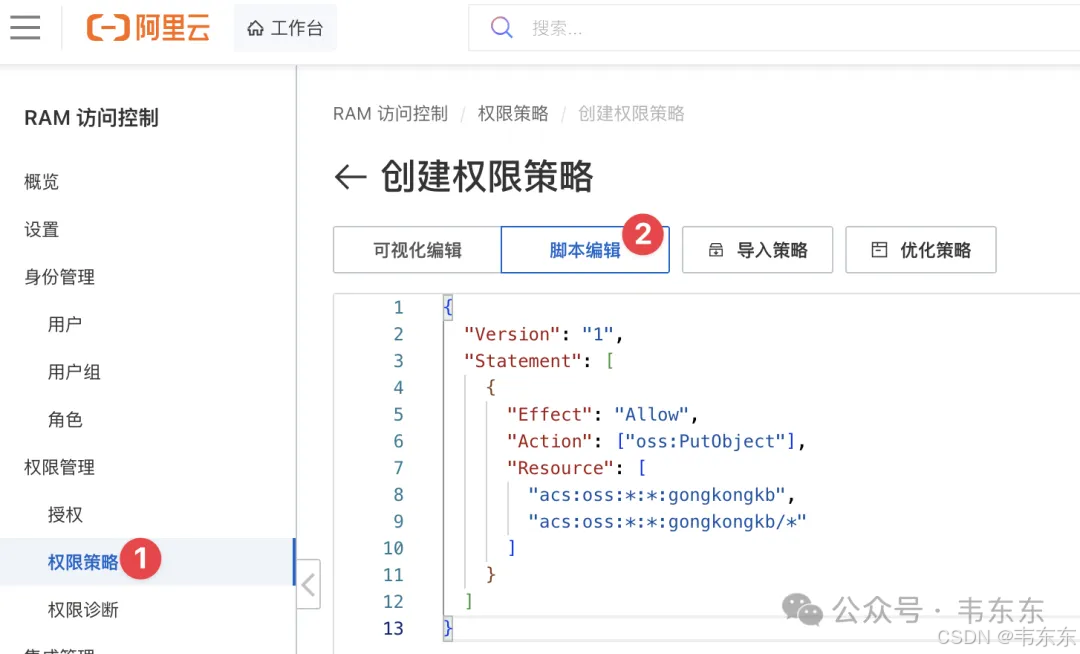
Task: Collapse the 身份管理 sidebar section
Action: [59, 277]
